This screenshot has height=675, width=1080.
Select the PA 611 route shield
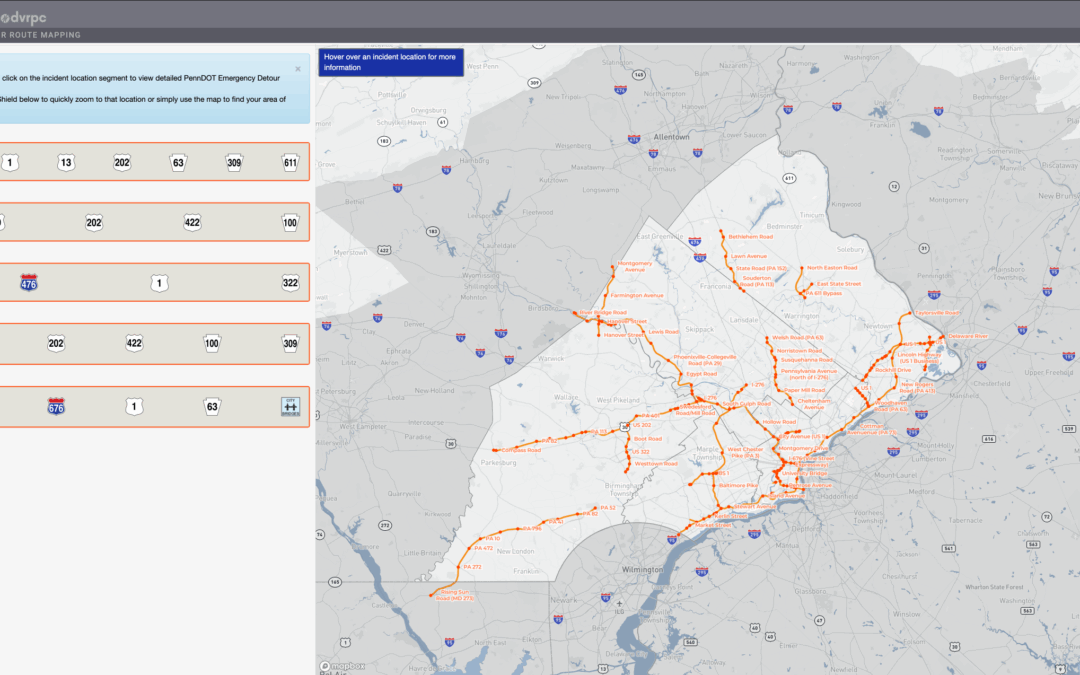click(290, 162)
